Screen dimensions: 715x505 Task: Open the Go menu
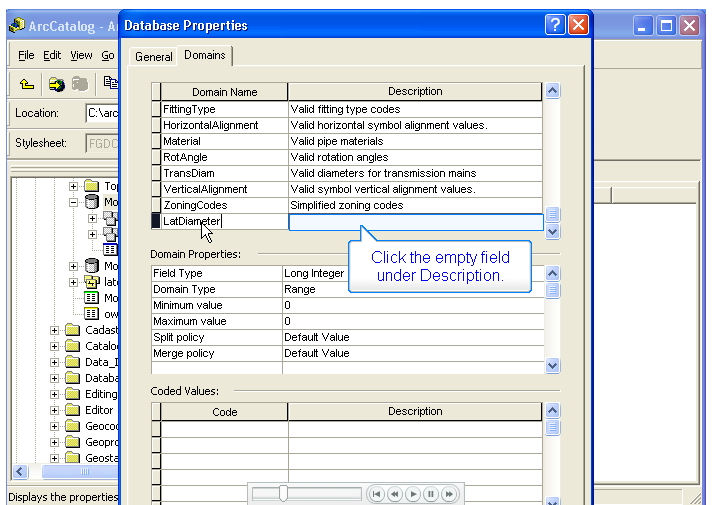coord(108,55)
